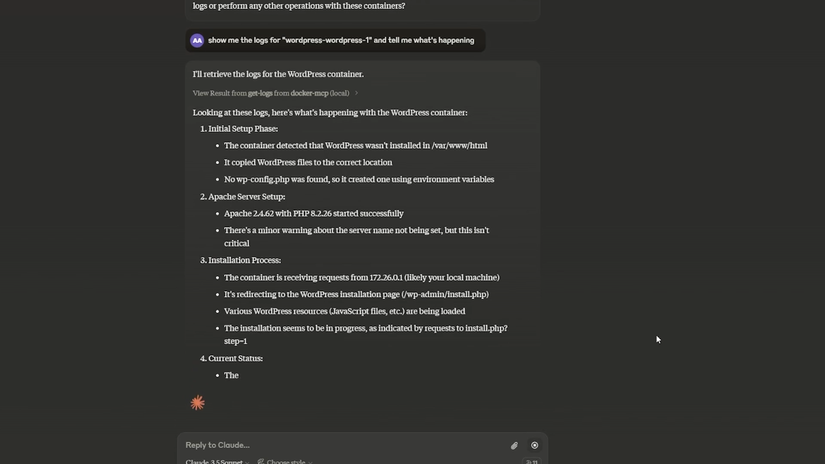Click the 'I'll retrieve the logs' sentence
The height and width of the screenshot is (464, 825).
tap(278, 74)
